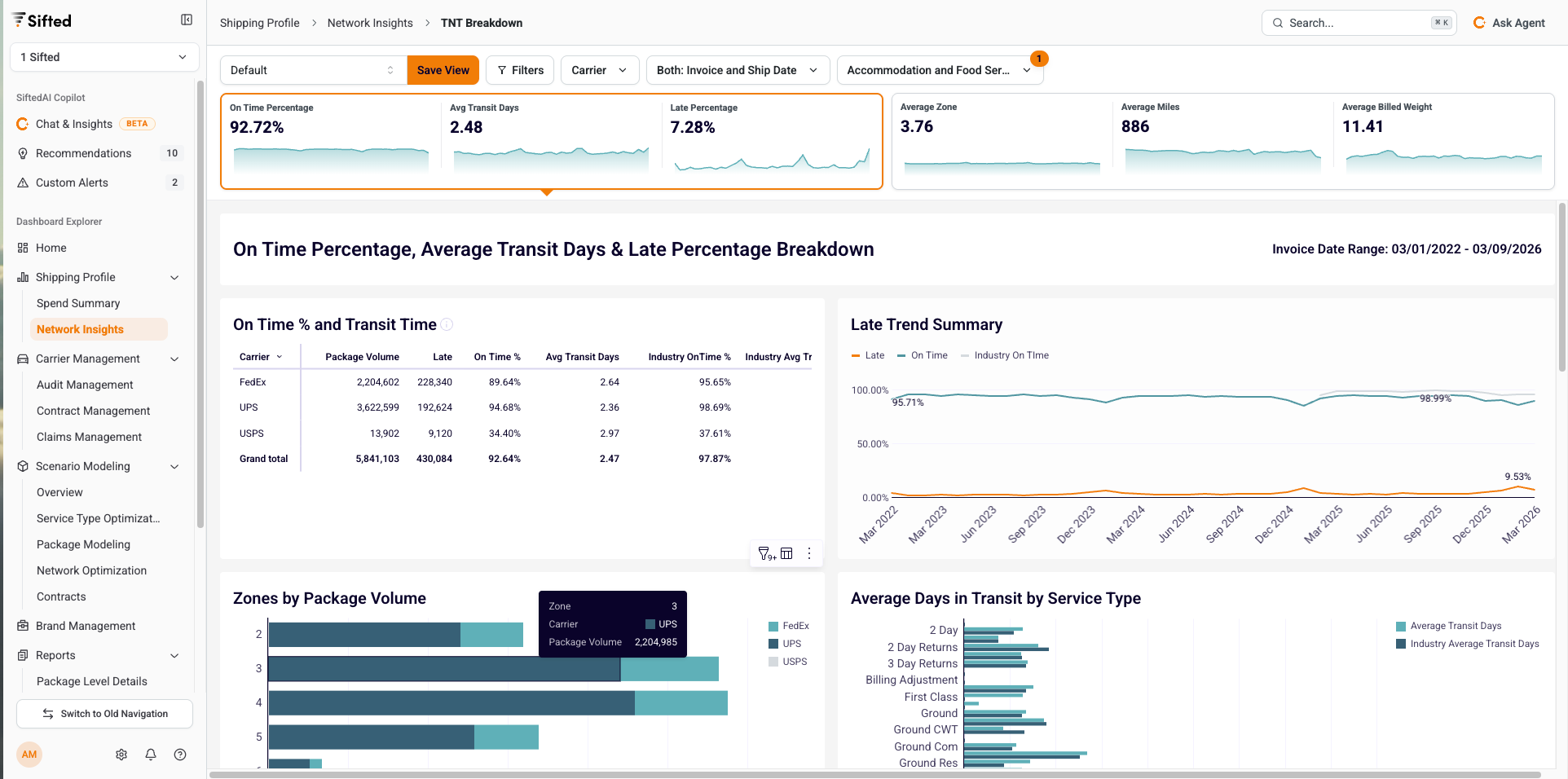Viewport: 1568px width, 779px height.
Task: Open the 1 Sifted account dropdown
Action: [104, 57]
